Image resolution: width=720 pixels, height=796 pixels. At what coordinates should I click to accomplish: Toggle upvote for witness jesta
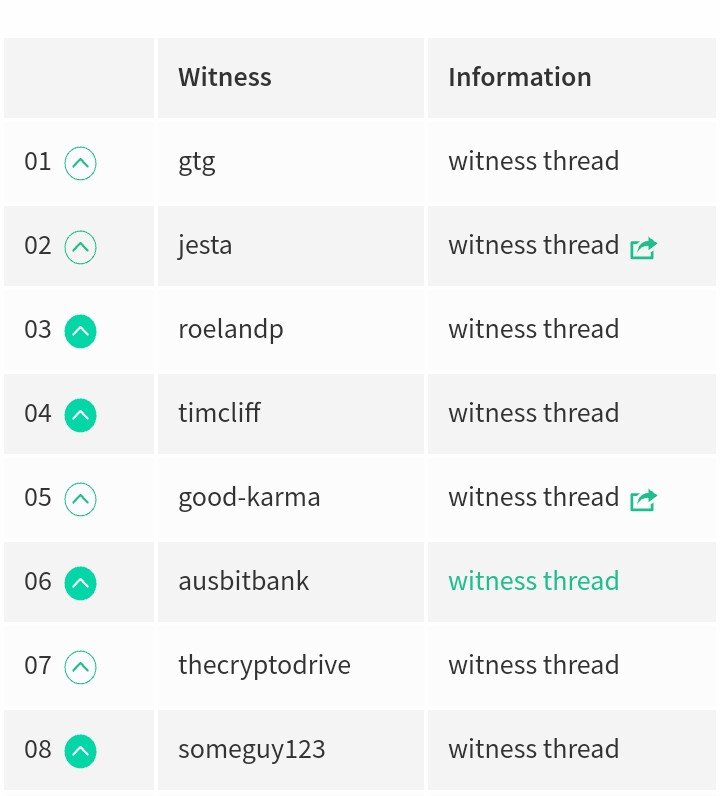[x=80, y=246]
